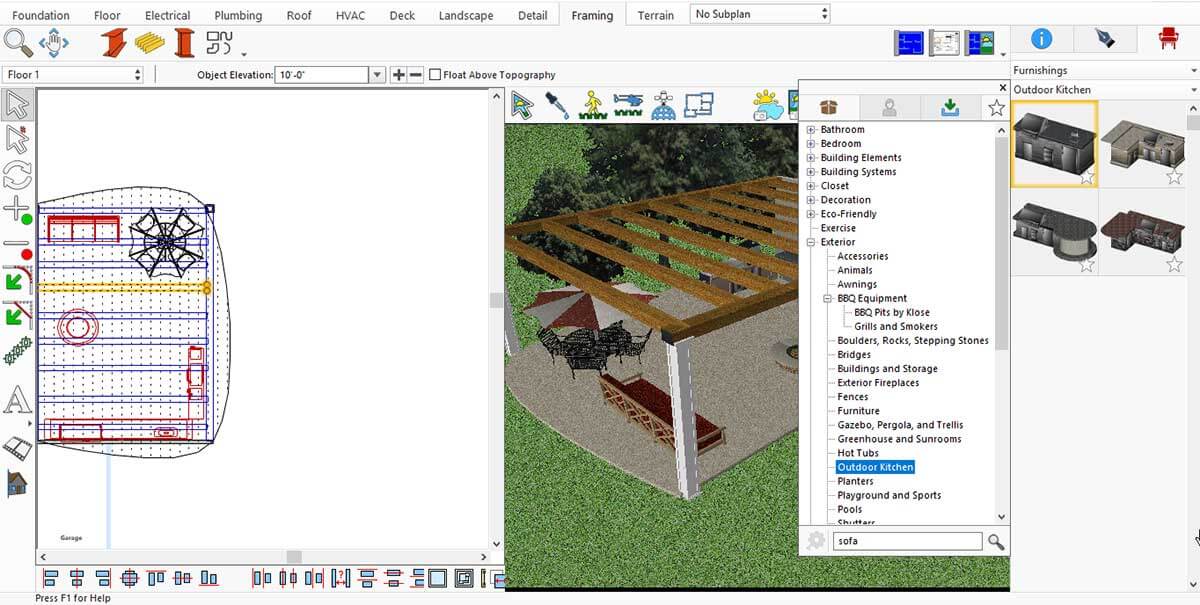Collapse the Exterior tree category
1200x605 pixels.
[x=811, y=242]
